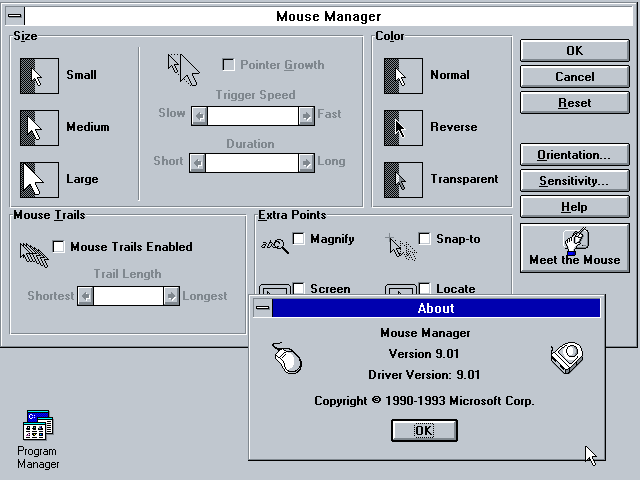Choose the Normal pointer color icon
640x480 pixels.
point(403,76)
